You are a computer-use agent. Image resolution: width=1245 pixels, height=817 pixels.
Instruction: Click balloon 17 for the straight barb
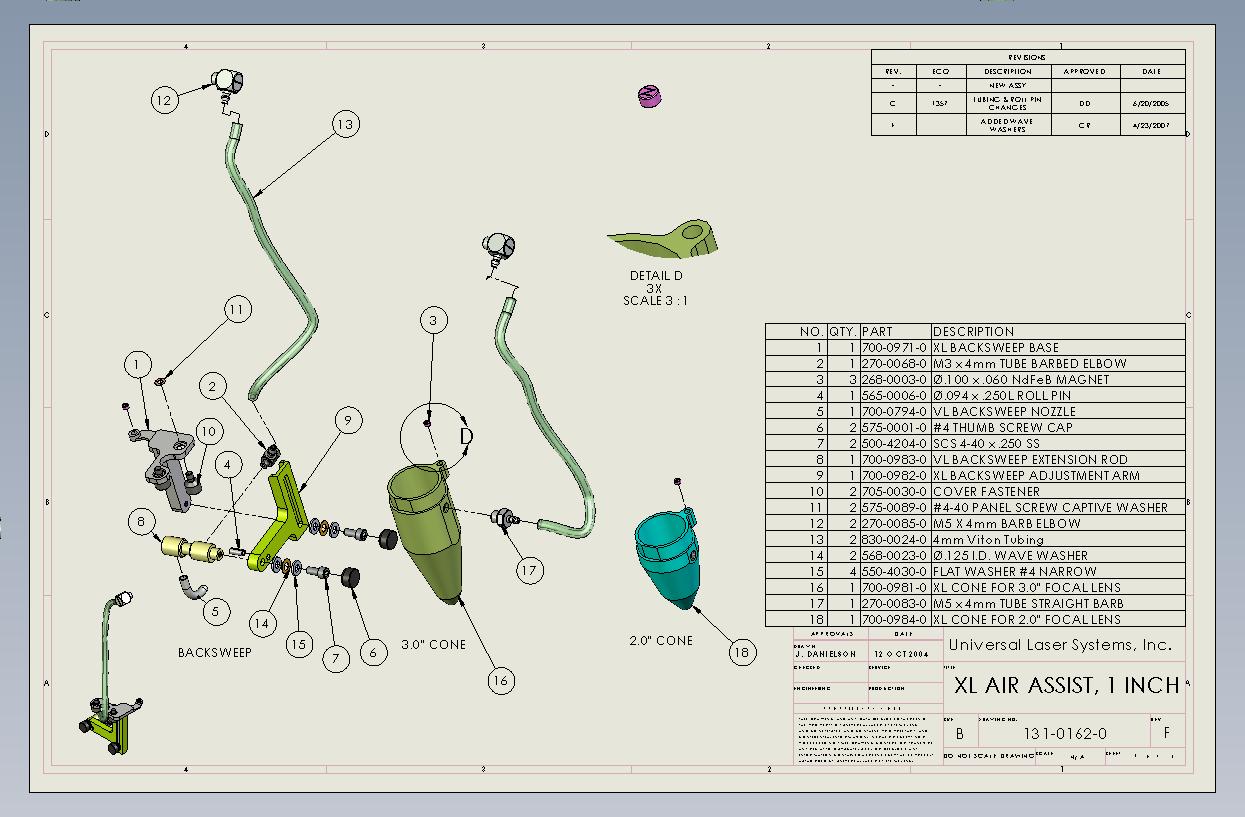pyautogui.click(x=530, y=570)
